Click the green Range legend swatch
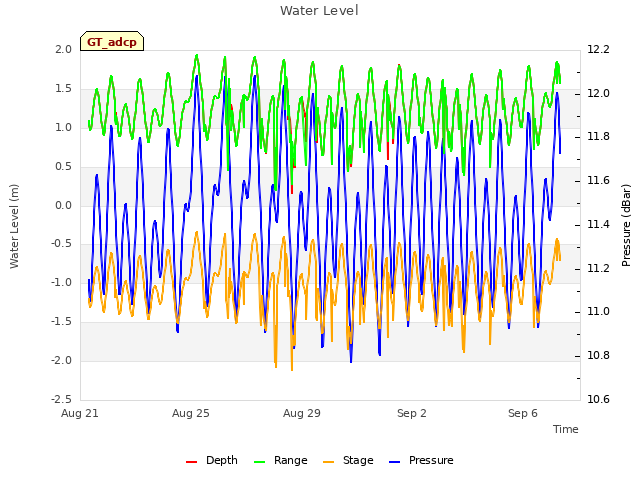The image size is (640, 480). tap(260, 462)
